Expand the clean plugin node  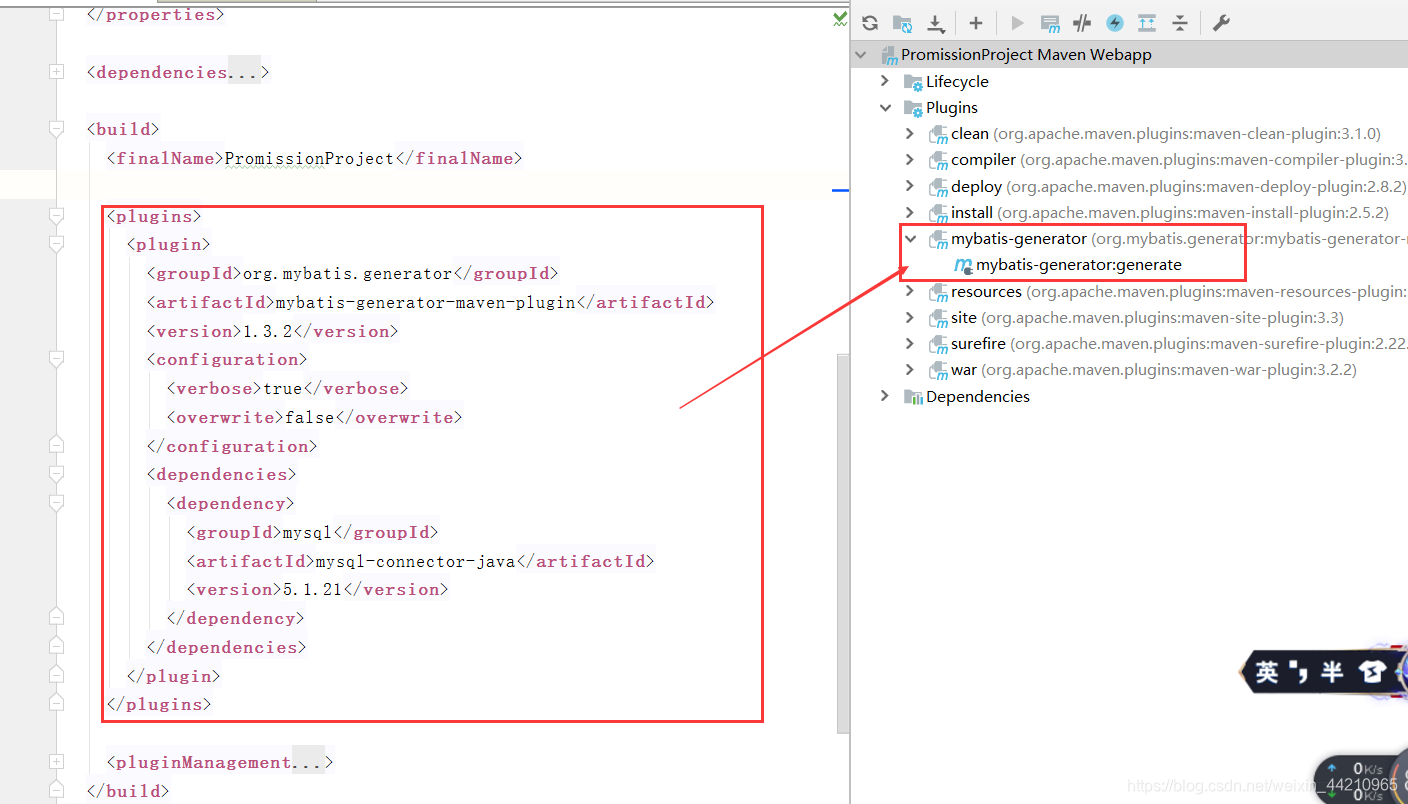tap(909, 133)
